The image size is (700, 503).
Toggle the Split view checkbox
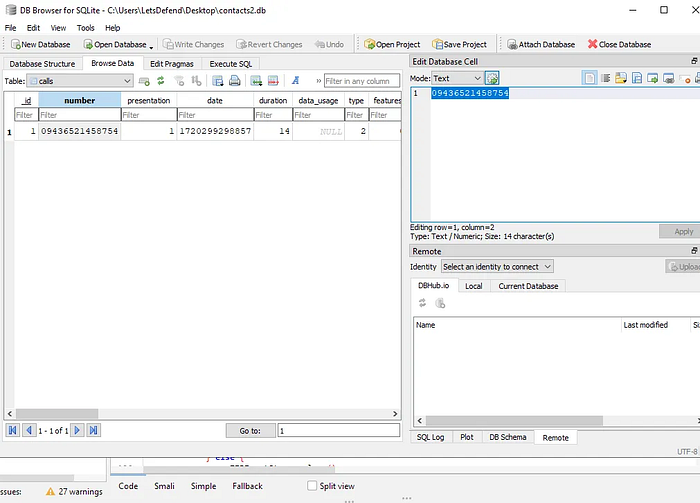(x=312, y=486)
